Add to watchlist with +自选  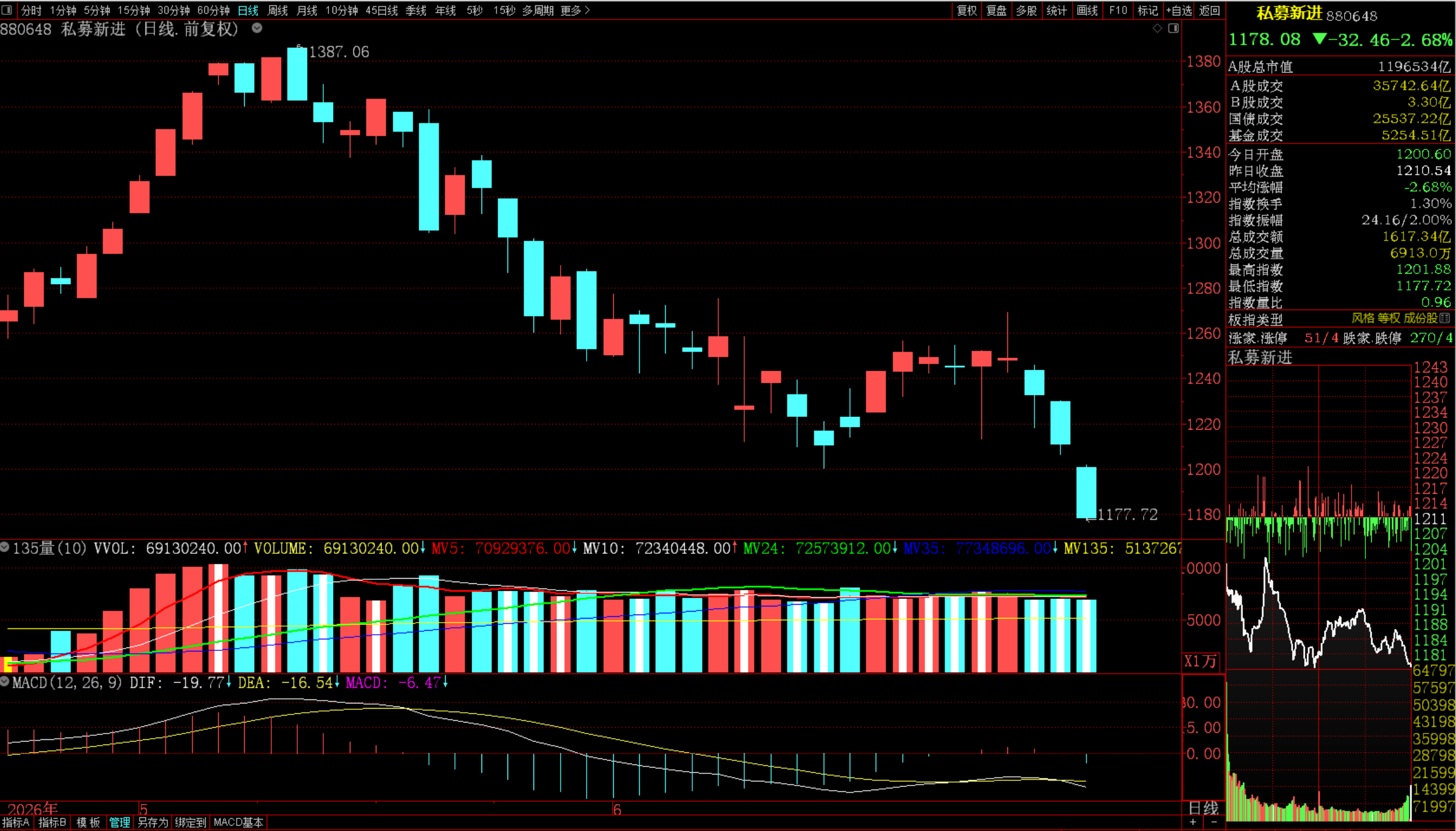pos(1178,10)
